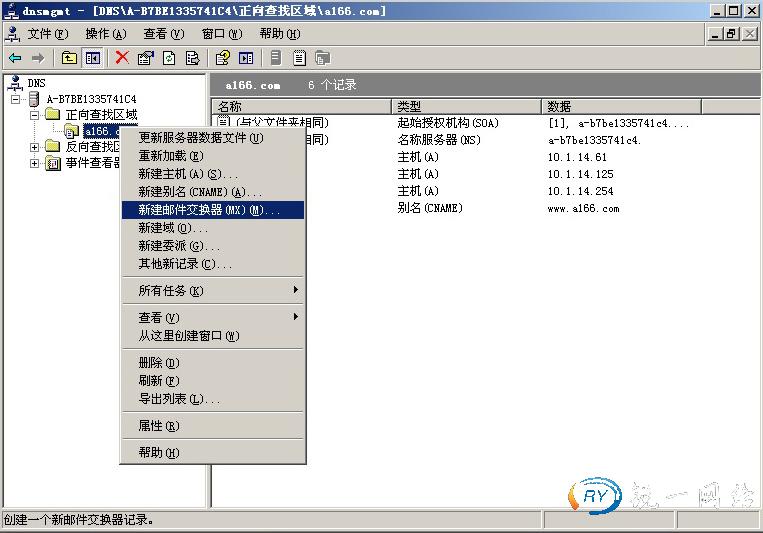Expand the 事件查看器 tree node

pos(35,163)
